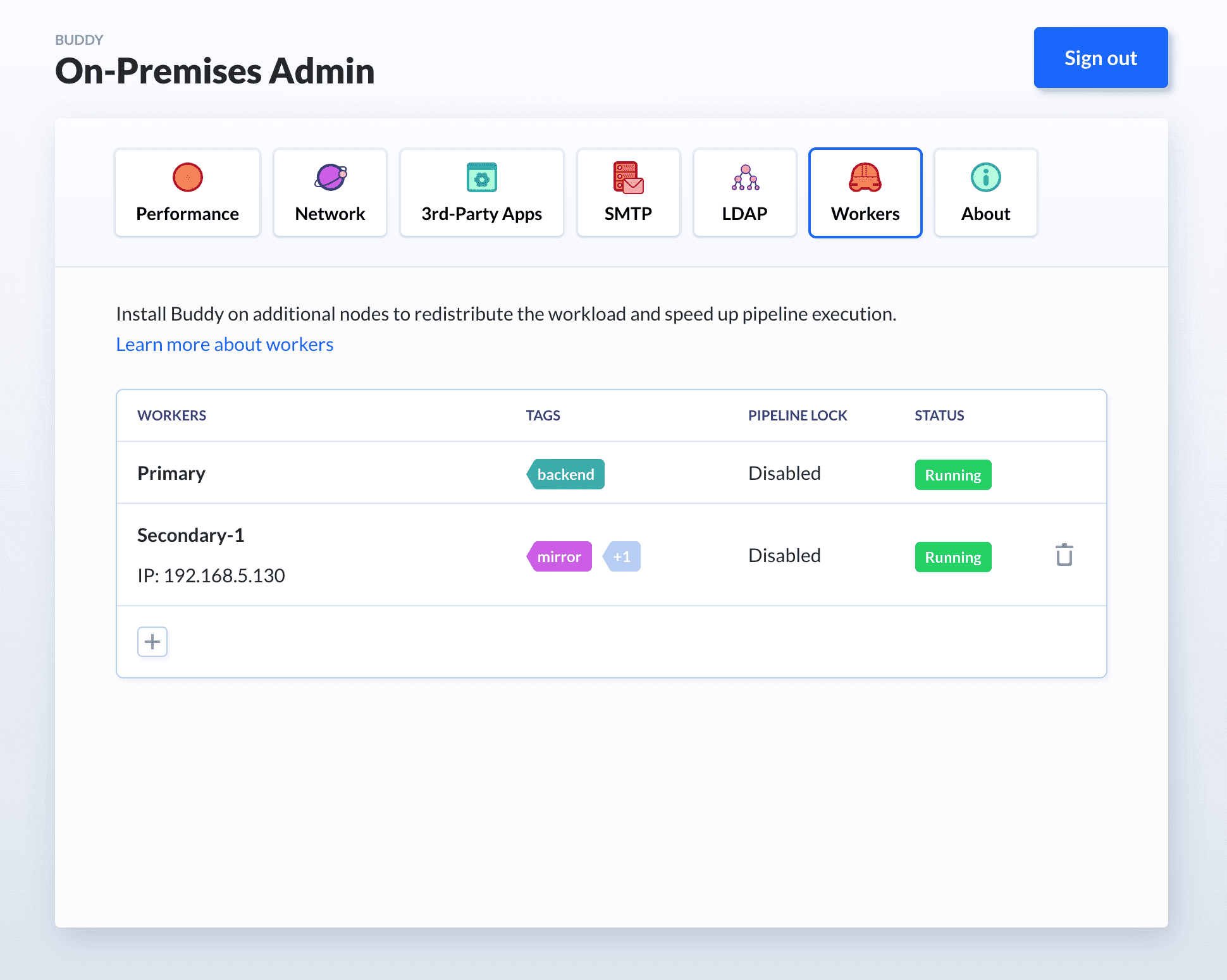Open the About information panel

click(985, 192)
